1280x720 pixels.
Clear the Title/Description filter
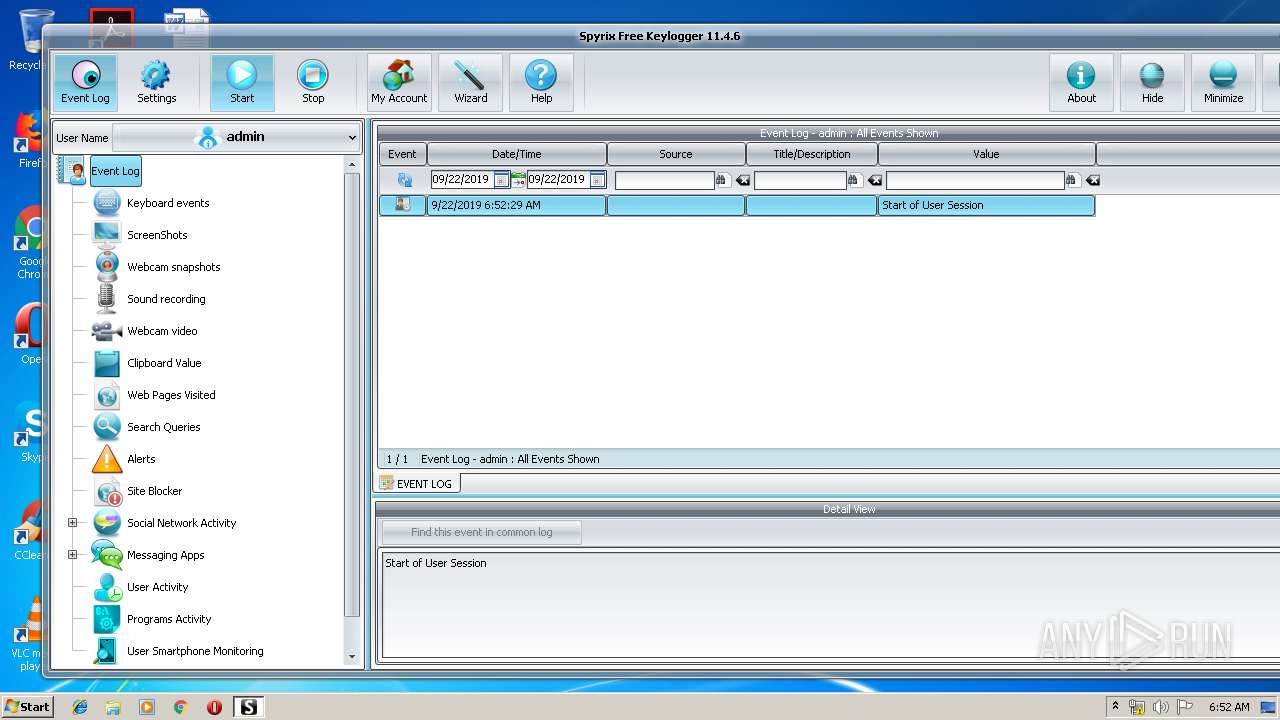[x=874, y=180]
